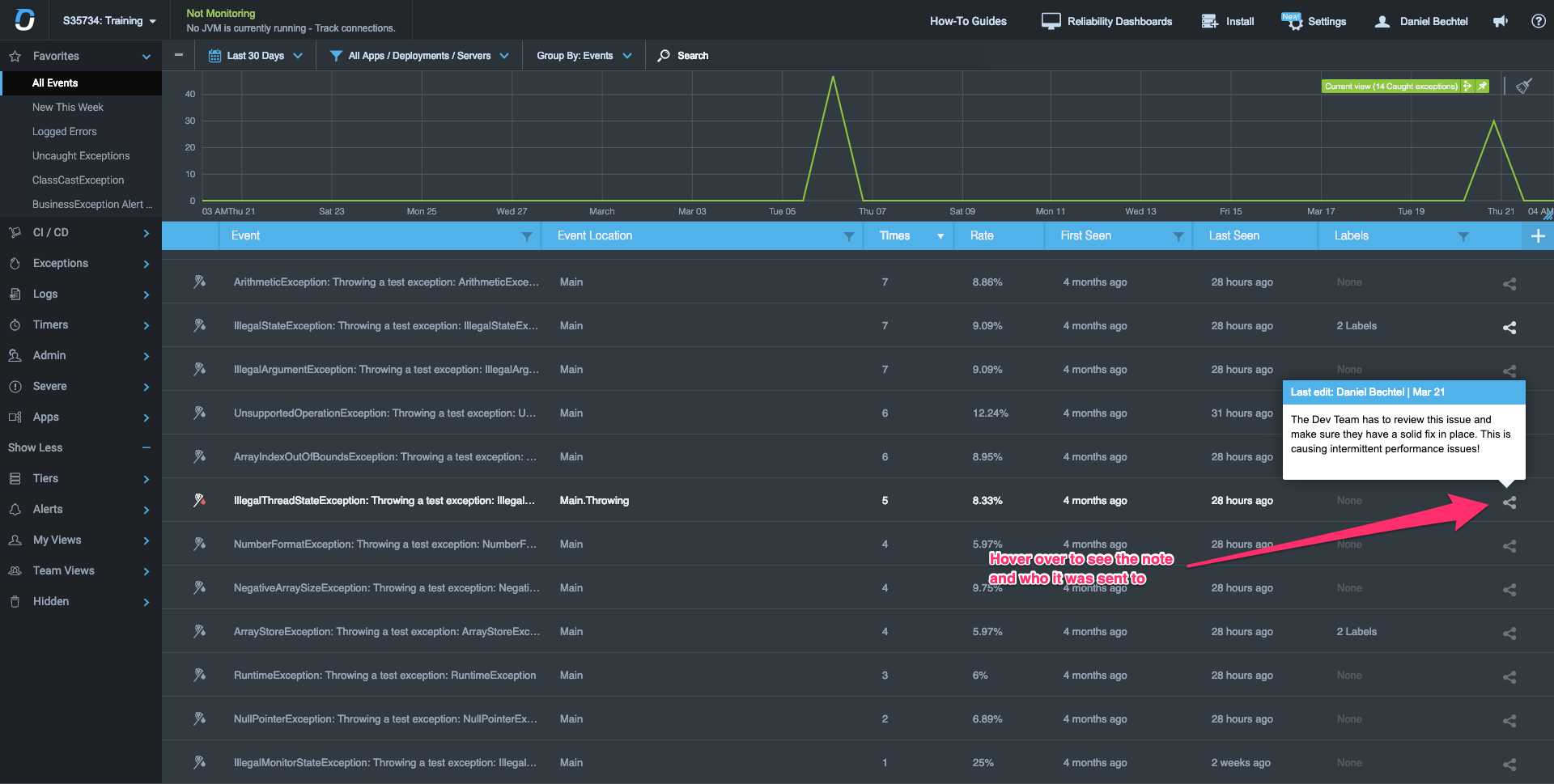The image size is (1554, 784).
Task: Click the OverOps logo icon
Action: point(24,19)
